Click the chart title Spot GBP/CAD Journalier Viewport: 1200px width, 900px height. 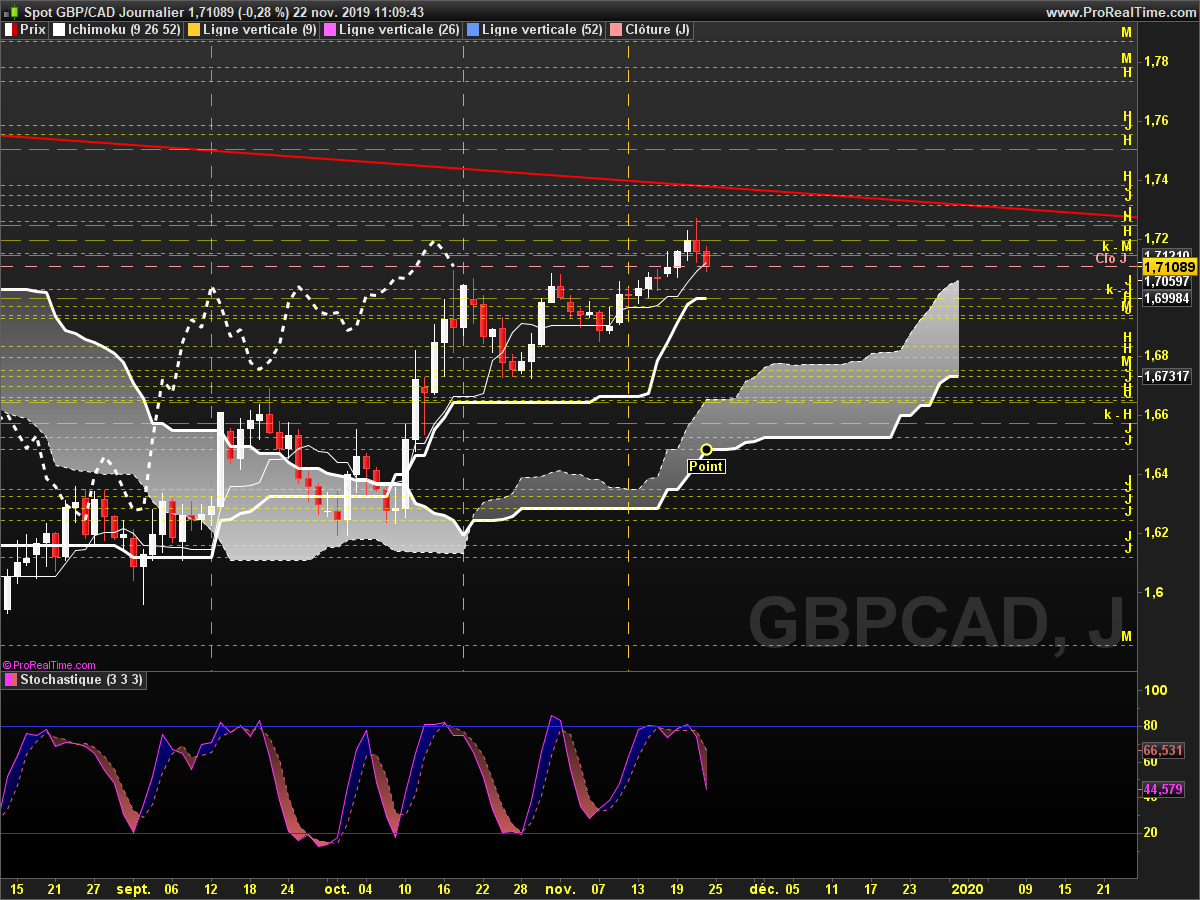pos(104,12)
